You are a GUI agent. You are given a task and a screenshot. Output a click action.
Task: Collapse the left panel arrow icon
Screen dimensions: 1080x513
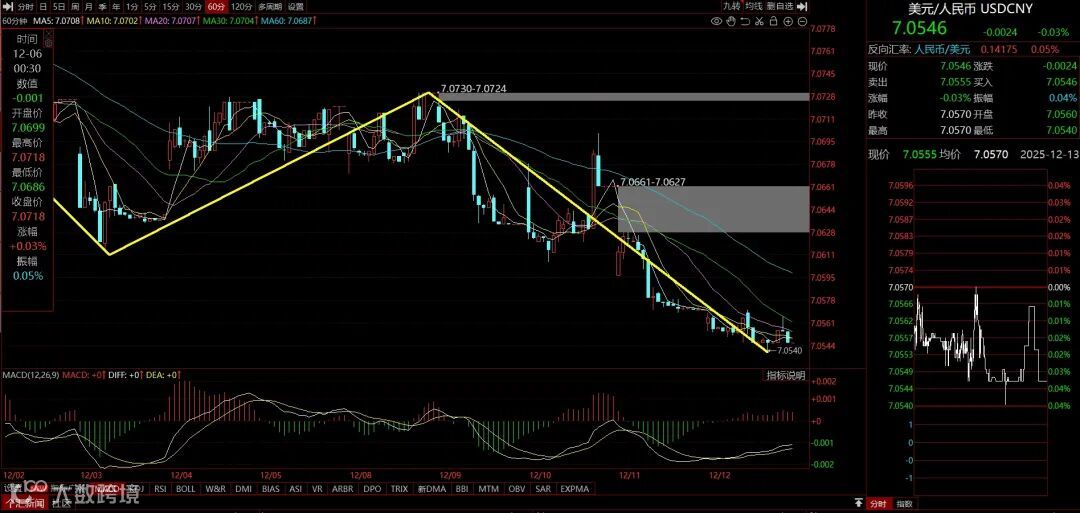(x=8, y=7)
